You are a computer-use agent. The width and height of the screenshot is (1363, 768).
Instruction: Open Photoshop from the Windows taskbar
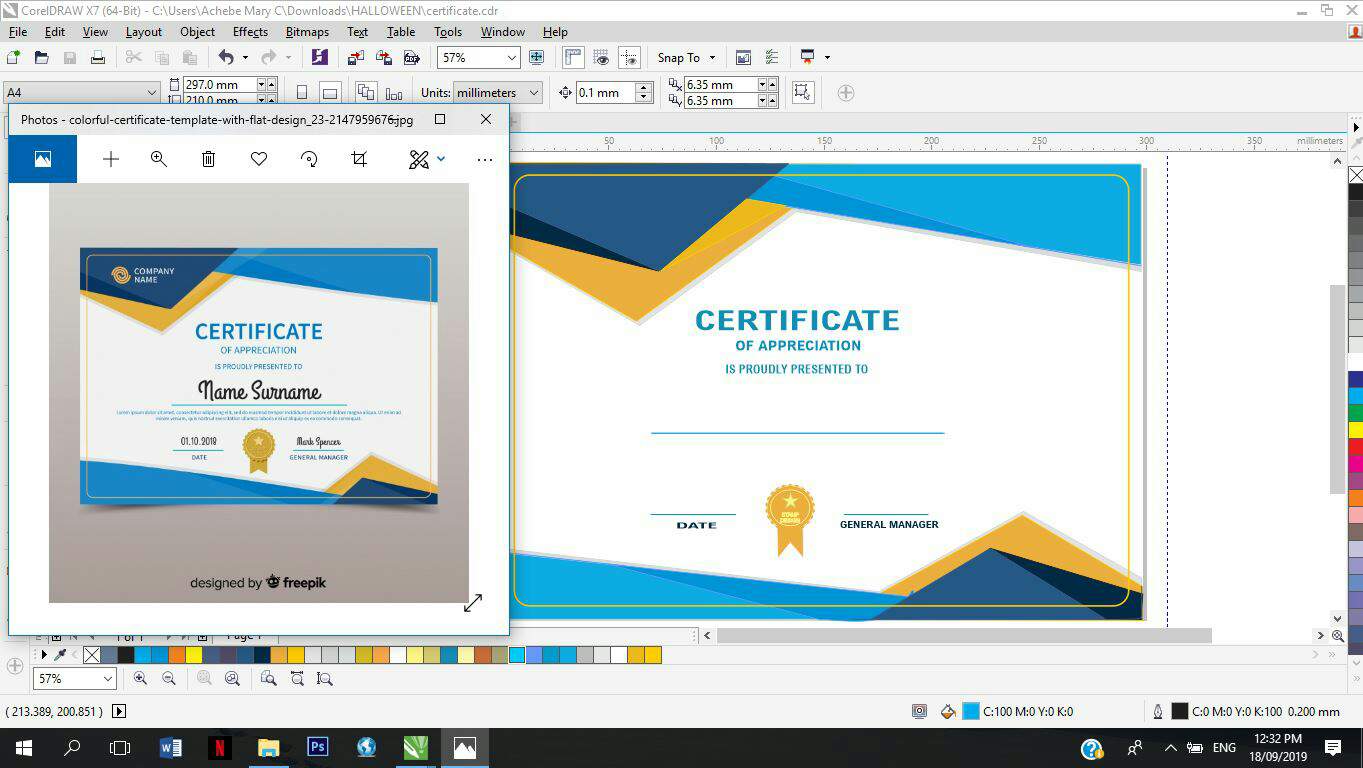pos(318,747)
